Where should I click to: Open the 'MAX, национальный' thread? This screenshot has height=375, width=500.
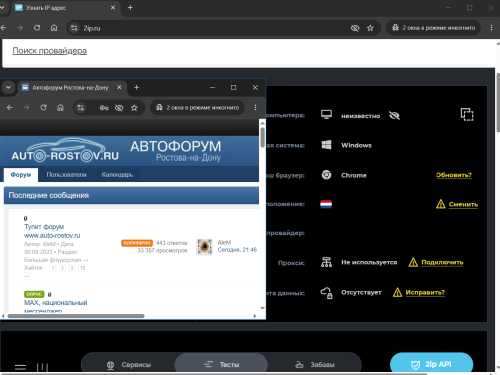tap(56, 306)
